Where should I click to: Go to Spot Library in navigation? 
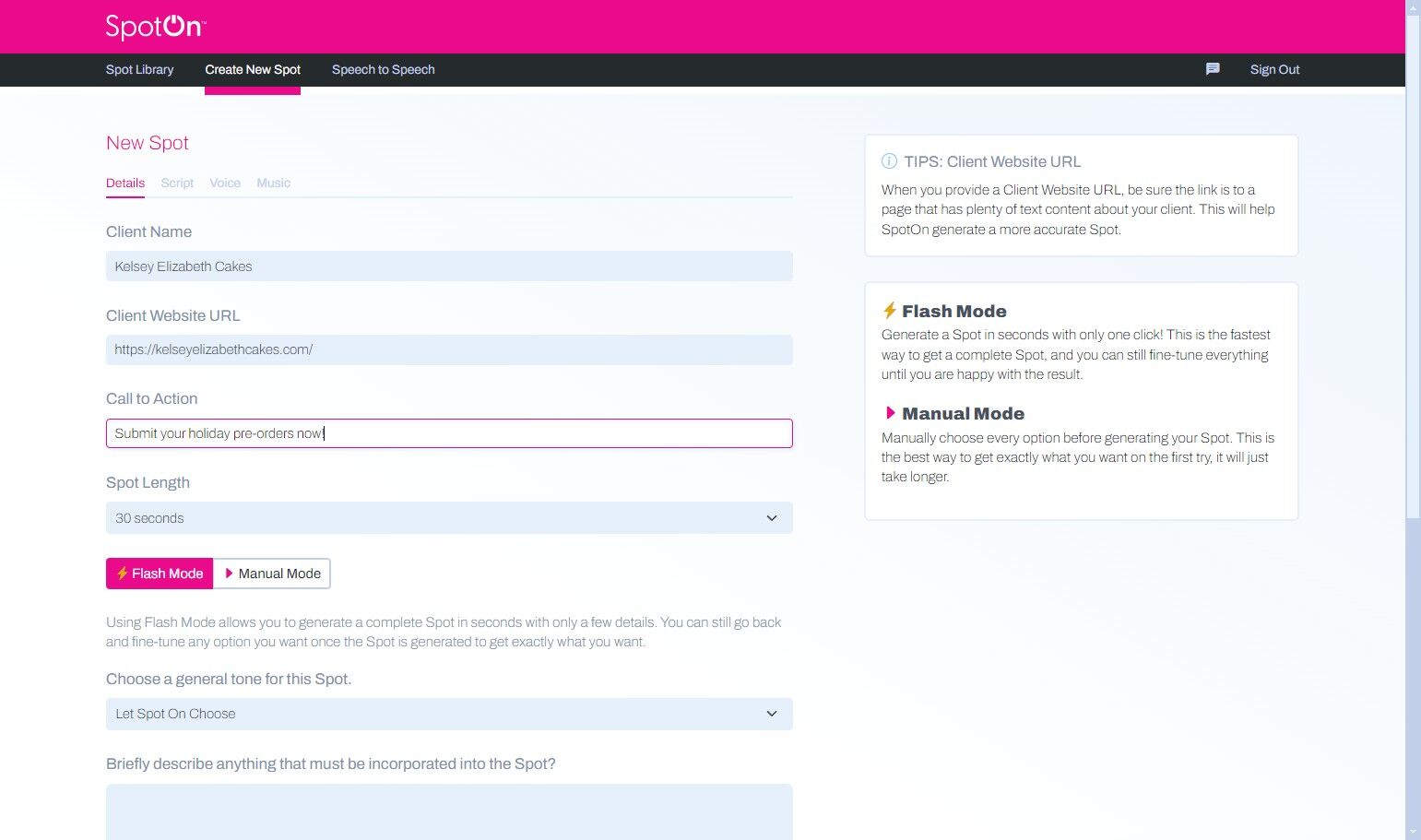(139, 69)
